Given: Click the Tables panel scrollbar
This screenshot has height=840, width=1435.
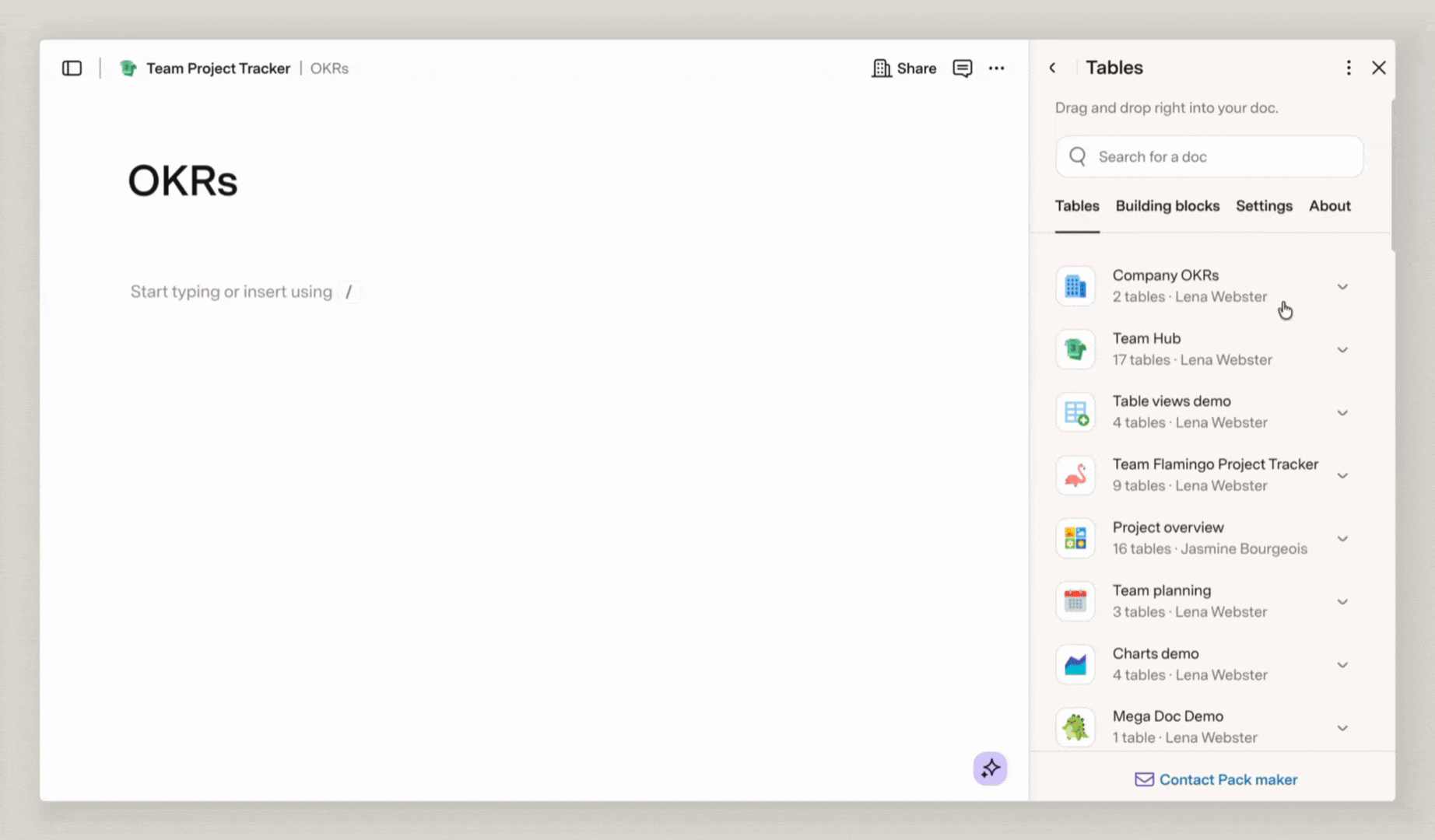Looking at the screenshot, I should pos(1393,175).
